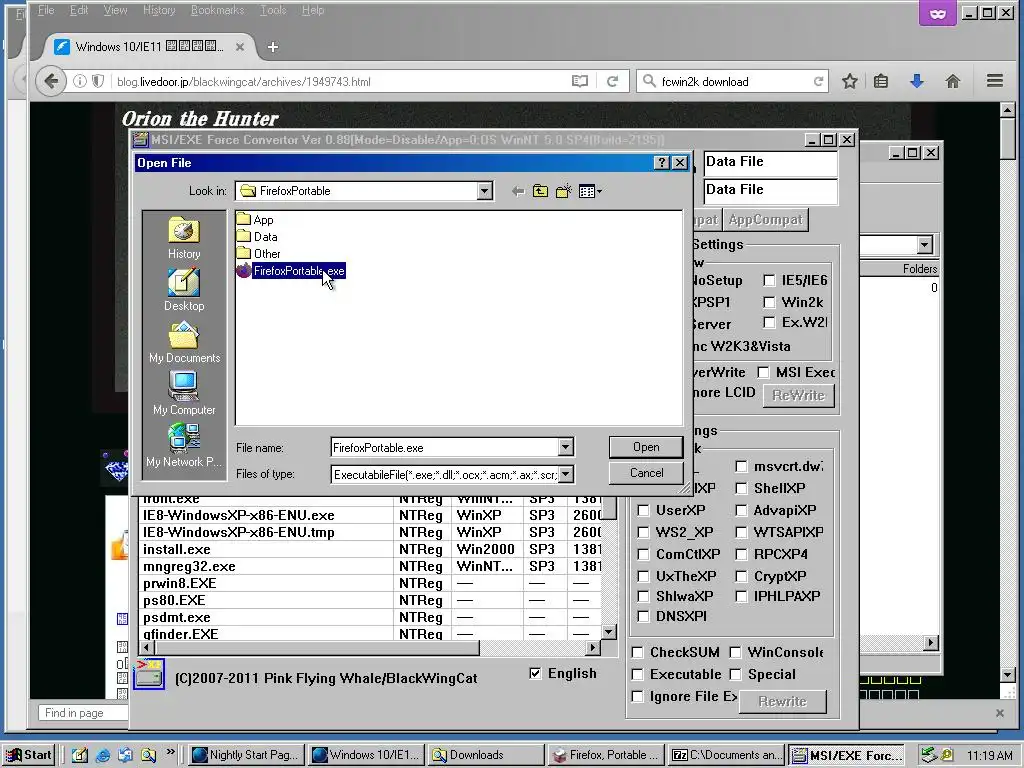
Task: Click the Find in page field
Action: (82, 712)
